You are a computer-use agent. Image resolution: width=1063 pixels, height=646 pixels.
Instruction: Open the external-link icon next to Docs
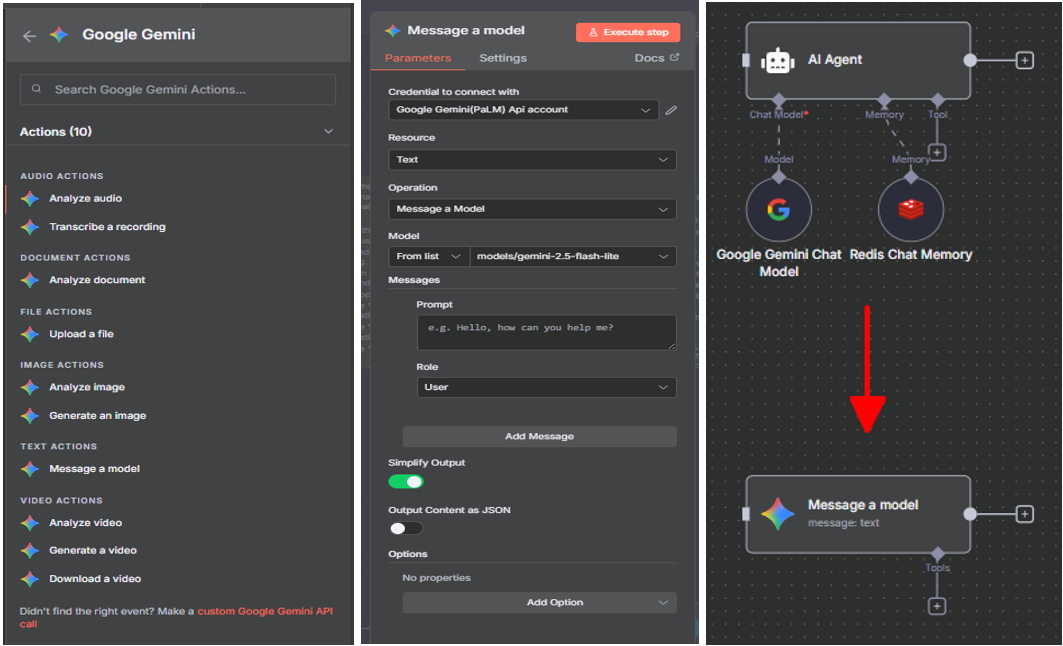tap(675, 58)
